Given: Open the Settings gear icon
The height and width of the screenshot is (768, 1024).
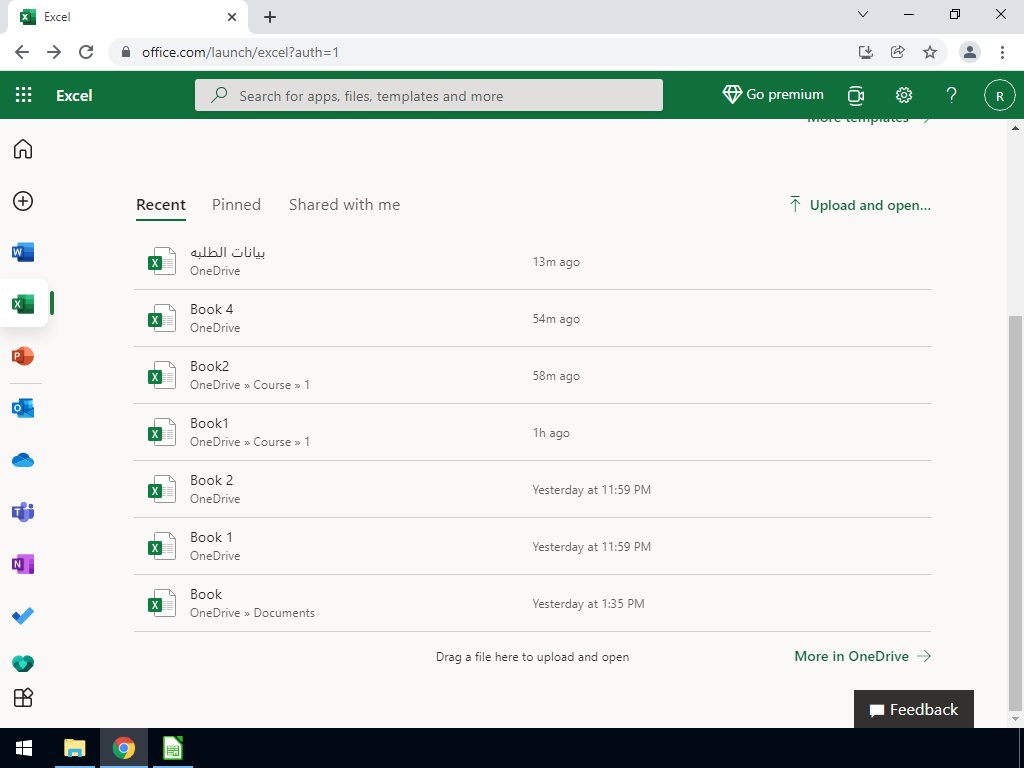Looking at the screenshot, I should point(904,95).
